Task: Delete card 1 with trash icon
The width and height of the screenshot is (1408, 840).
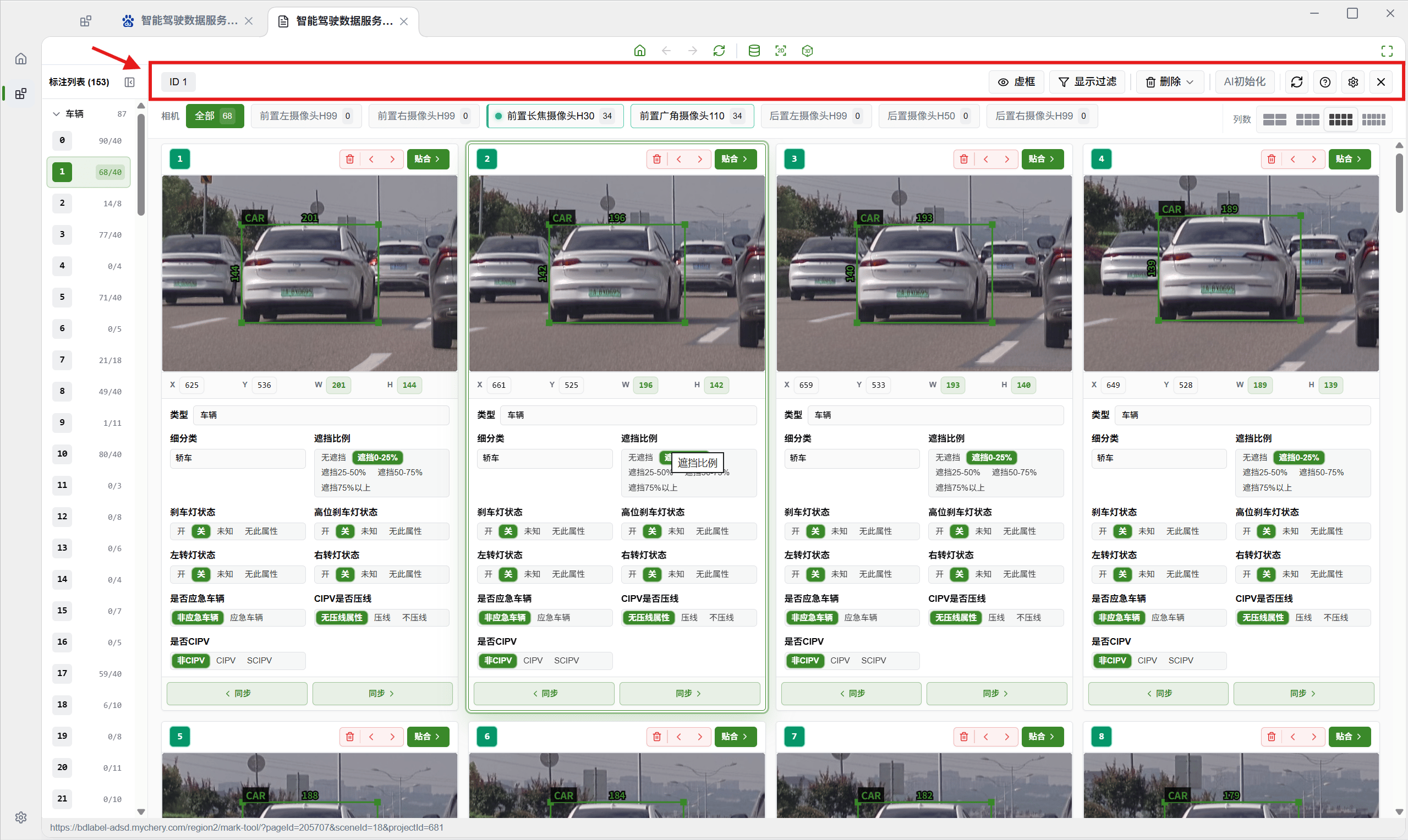Action: click(x=350, y=159)
